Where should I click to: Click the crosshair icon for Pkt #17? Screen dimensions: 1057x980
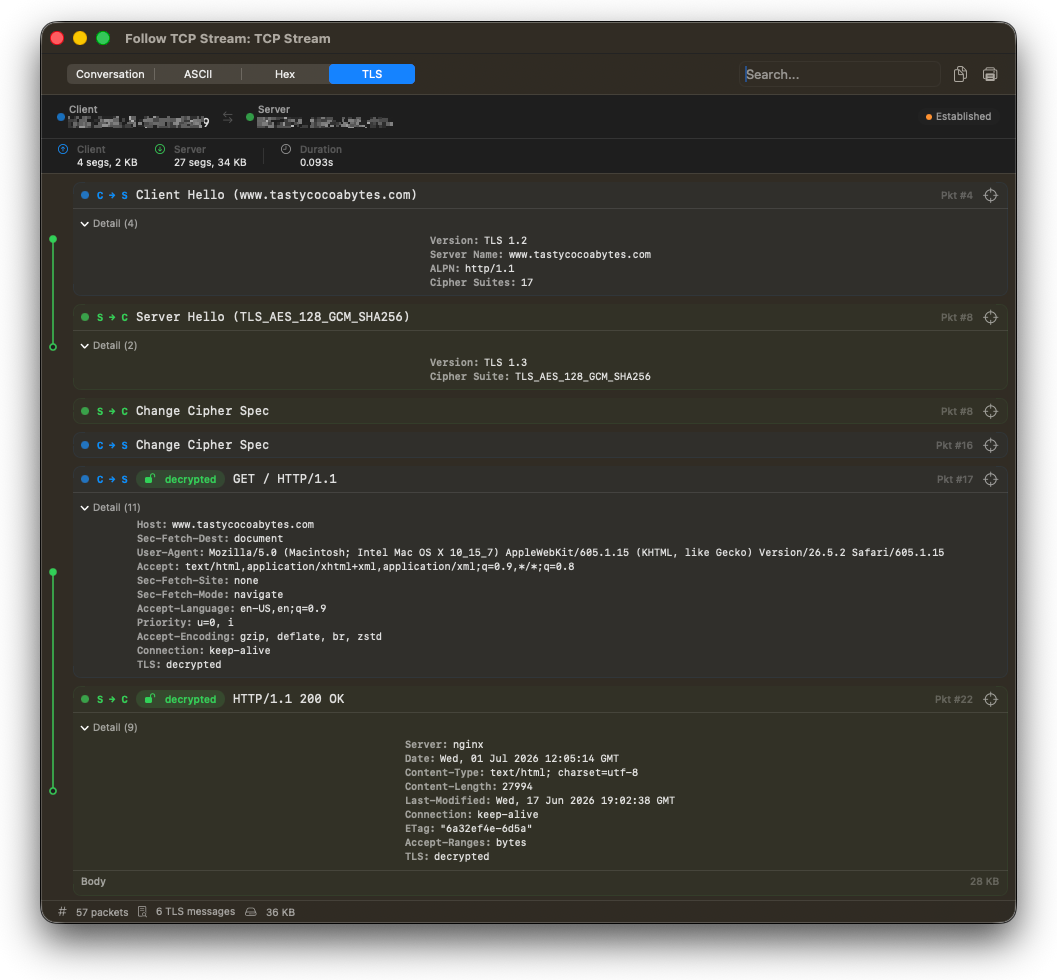point(990,479)
